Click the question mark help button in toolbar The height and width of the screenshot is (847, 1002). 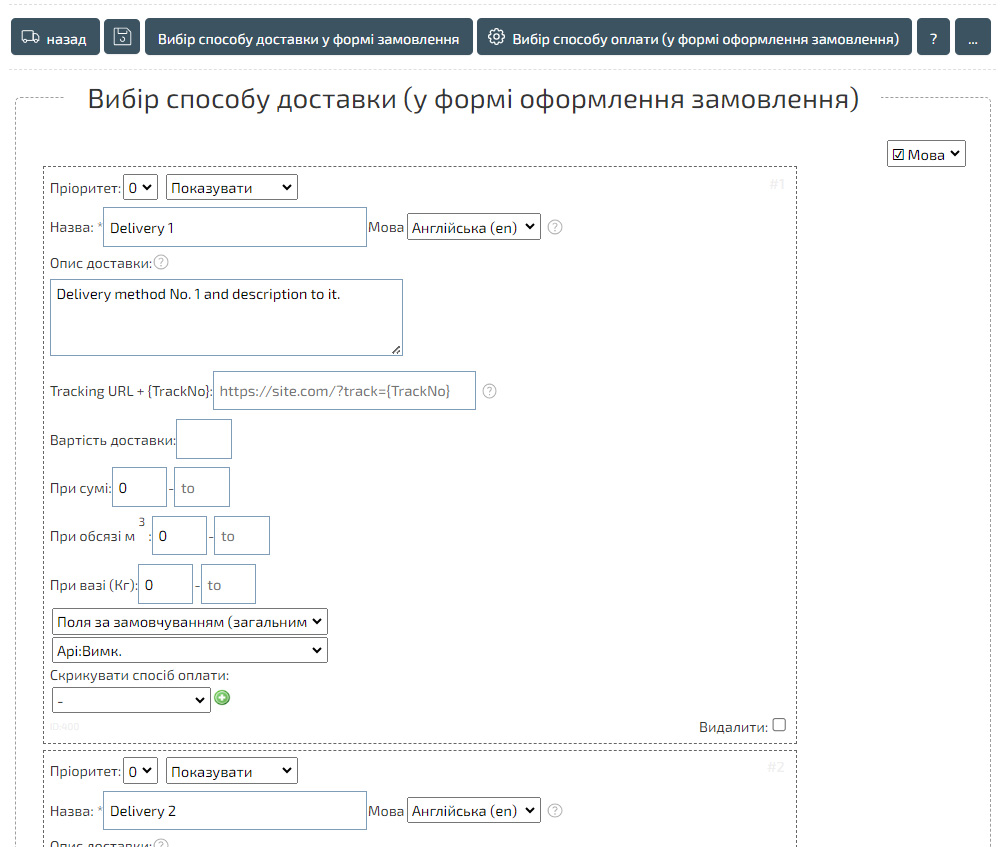(x=932, y=38)
